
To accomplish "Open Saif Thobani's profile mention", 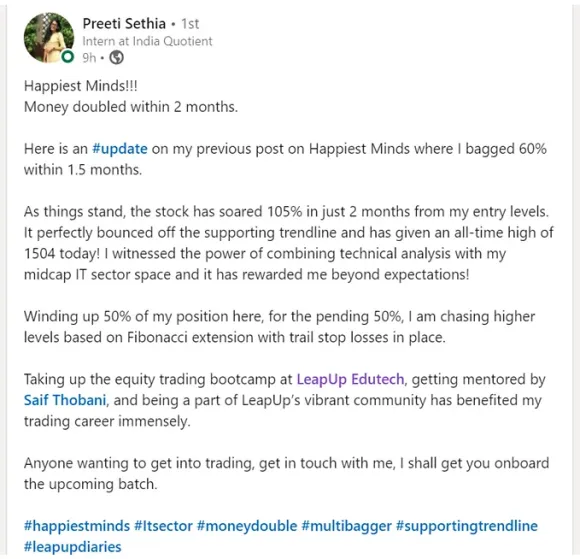I will point(65,400).
